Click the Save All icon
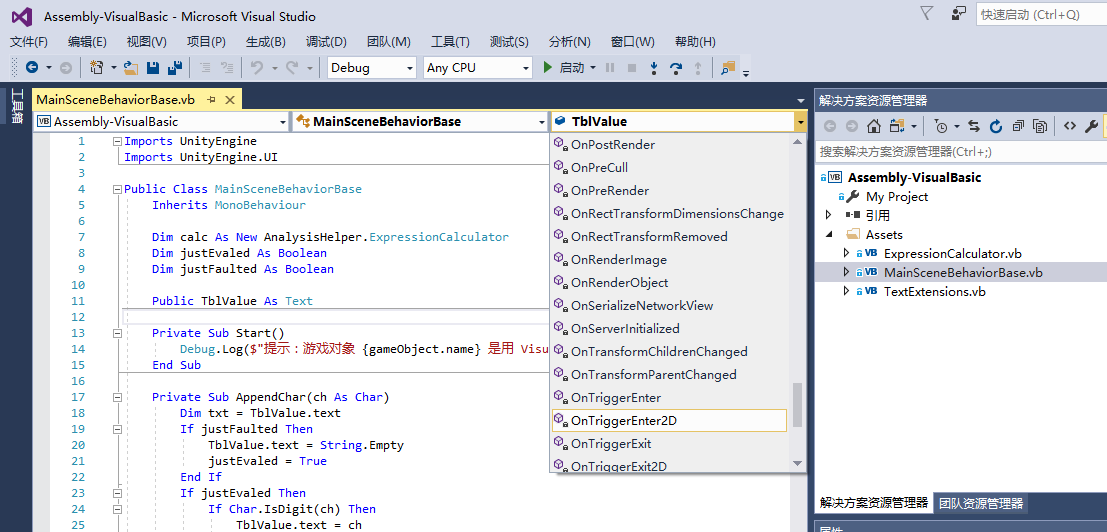 pos(175,68)
